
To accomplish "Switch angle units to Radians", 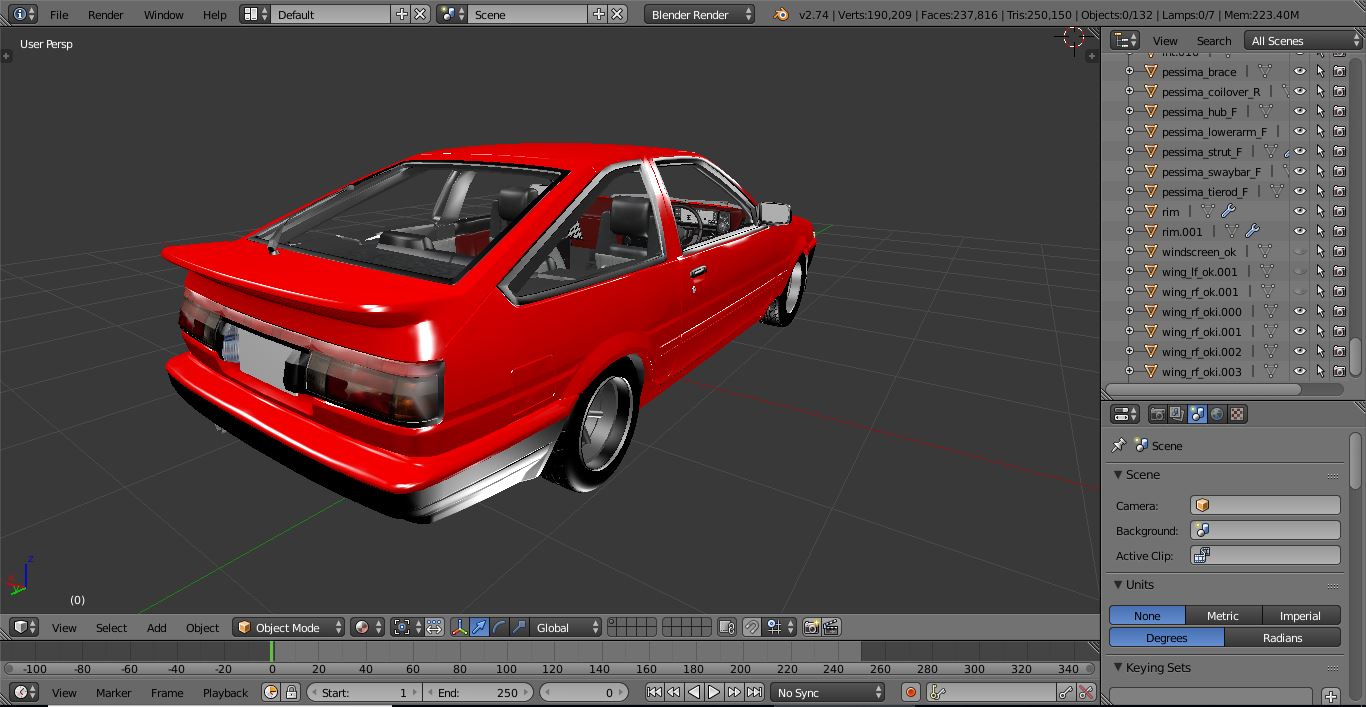I will (x=1282, y=637).
